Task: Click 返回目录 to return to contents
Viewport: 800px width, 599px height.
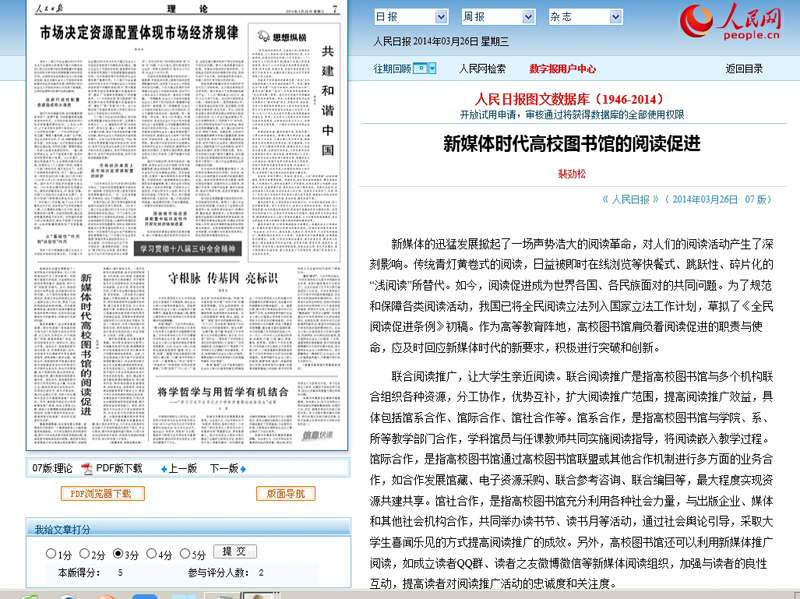Action: tap(744, 69)
